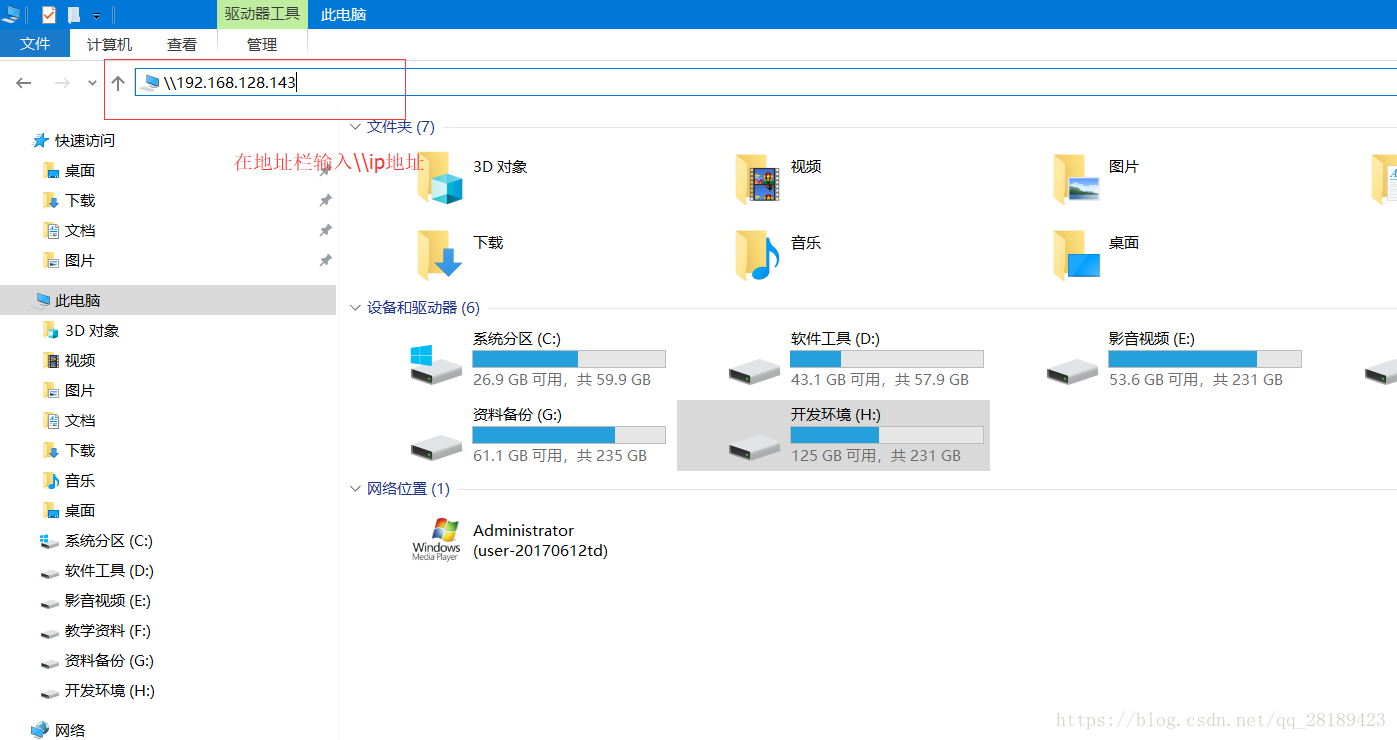Click '61.1 GB 可用，共 235 GB' text

tap(560, 456)
